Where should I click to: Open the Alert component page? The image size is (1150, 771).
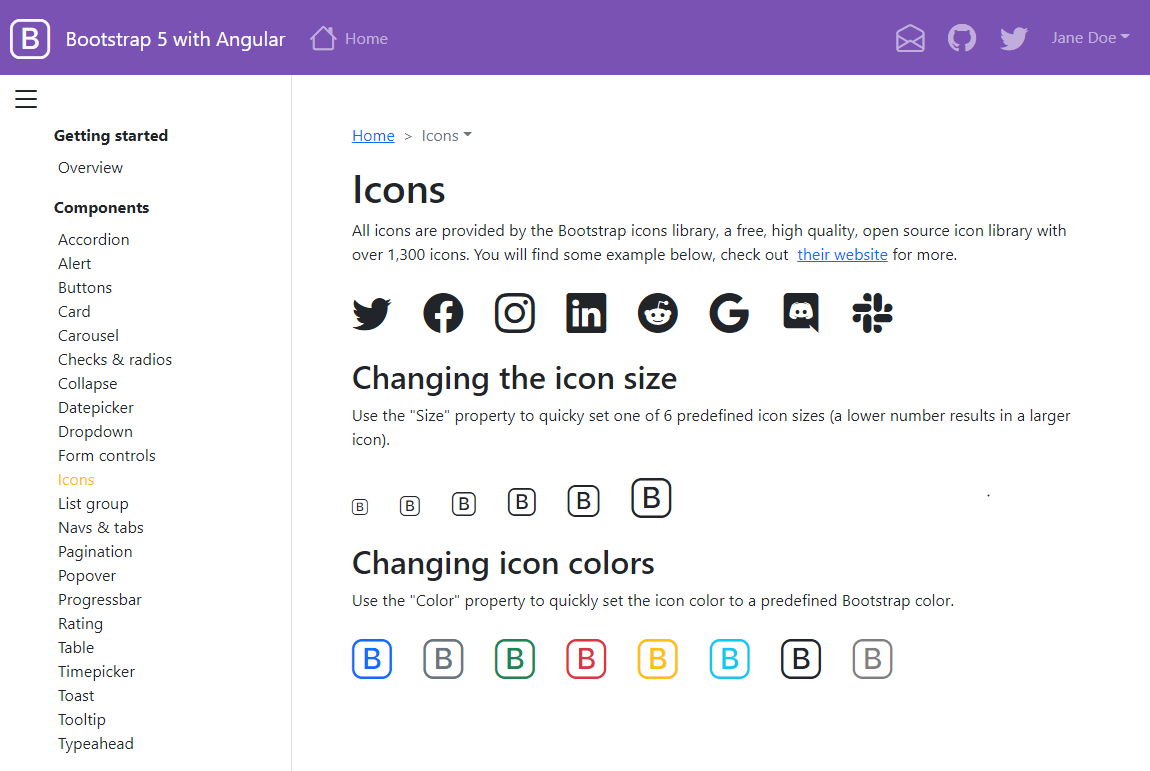click(x=75, y=264)
